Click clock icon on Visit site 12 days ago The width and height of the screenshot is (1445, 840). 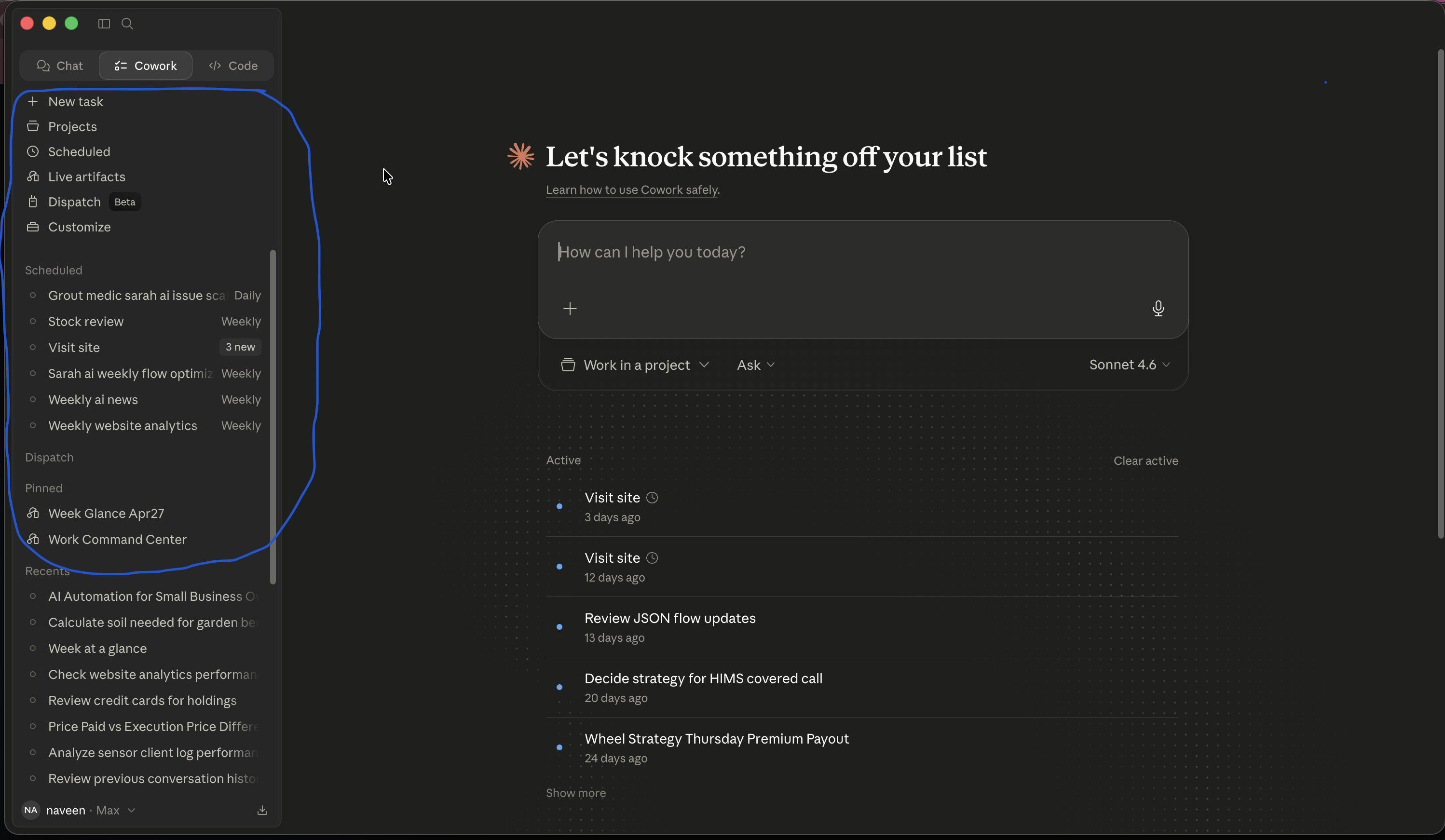click(652, 558)
